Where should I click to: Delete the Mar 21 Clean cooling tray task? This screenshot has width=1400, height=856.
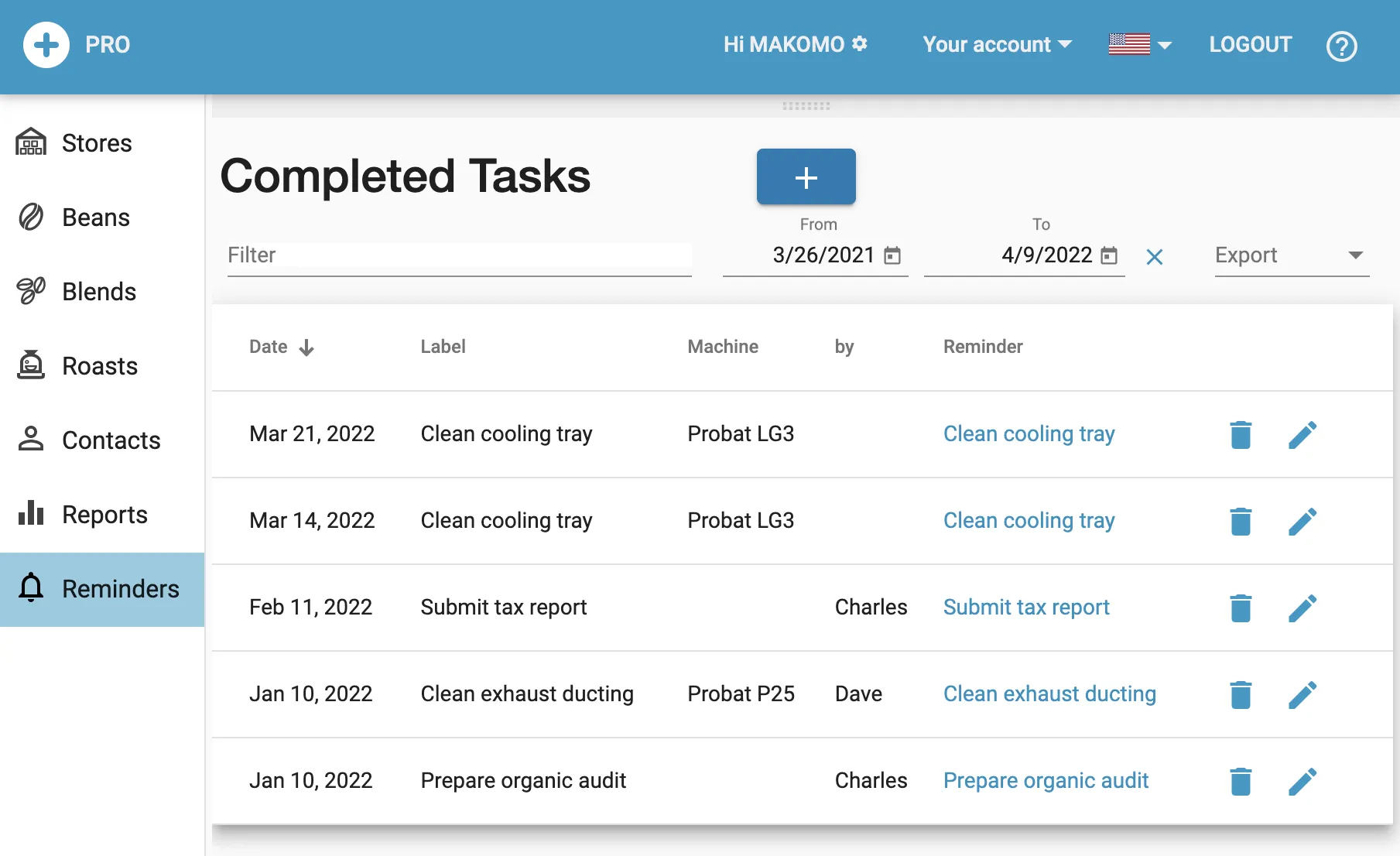pyautogui.click(x=1241, y=435)
